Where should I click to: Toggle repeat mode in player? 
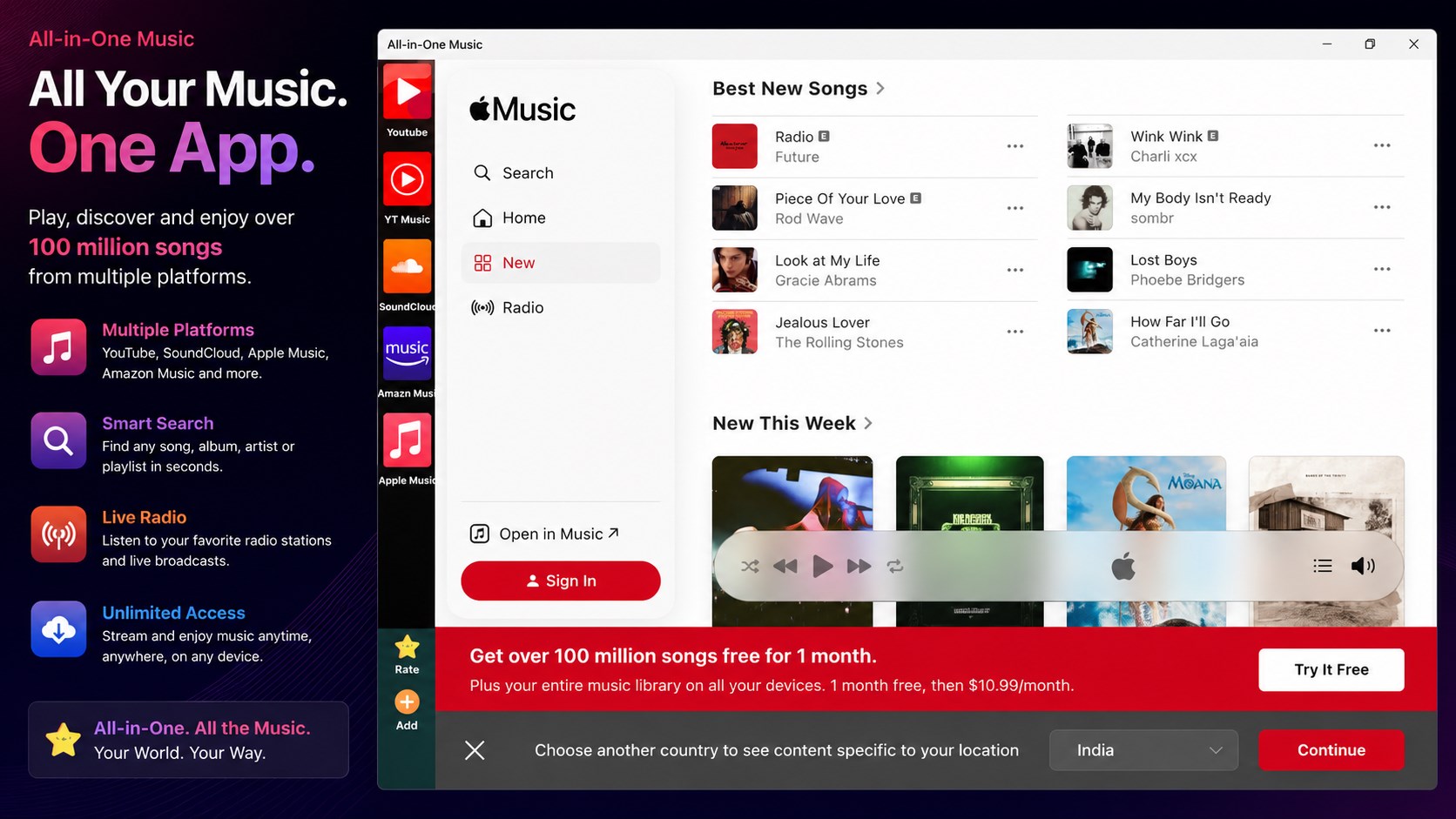pyautogui.click(x=895, y=567)
